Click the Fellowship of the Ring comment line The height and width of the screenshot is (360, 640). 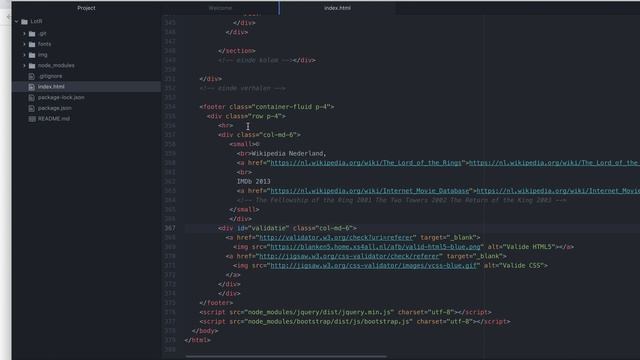[x=402, y=200]
